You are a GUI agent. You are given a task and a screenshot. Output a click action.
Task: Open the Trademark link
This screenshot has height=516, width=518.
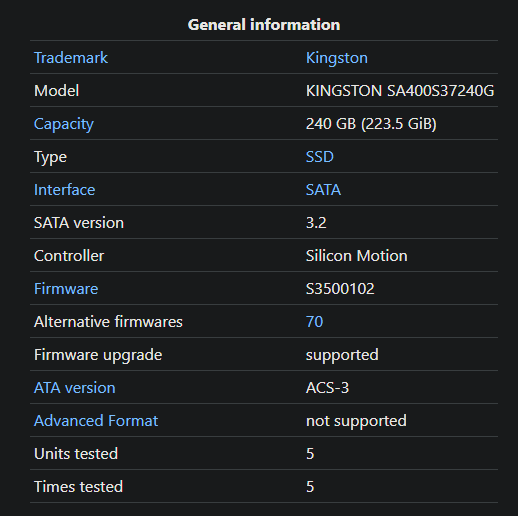click(71, 58)
